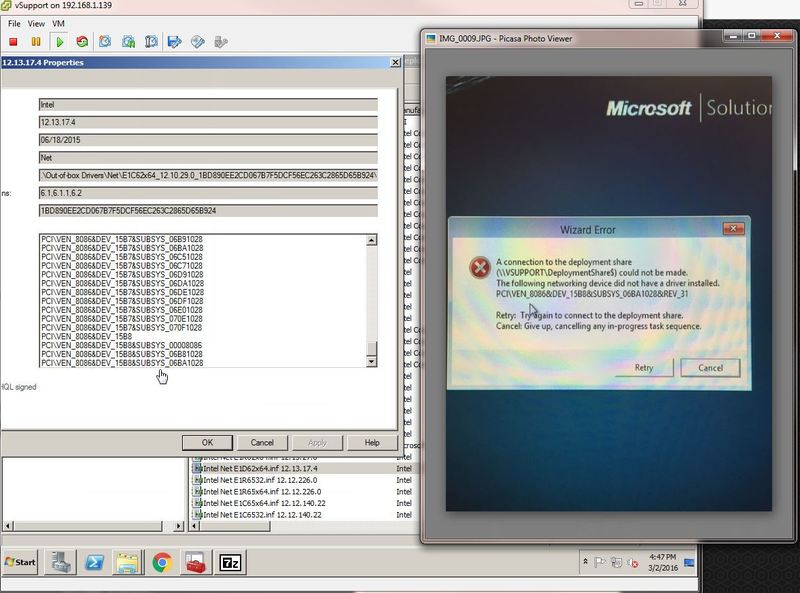Open Windows PowerShell from the taskbar

pos(94,562)
